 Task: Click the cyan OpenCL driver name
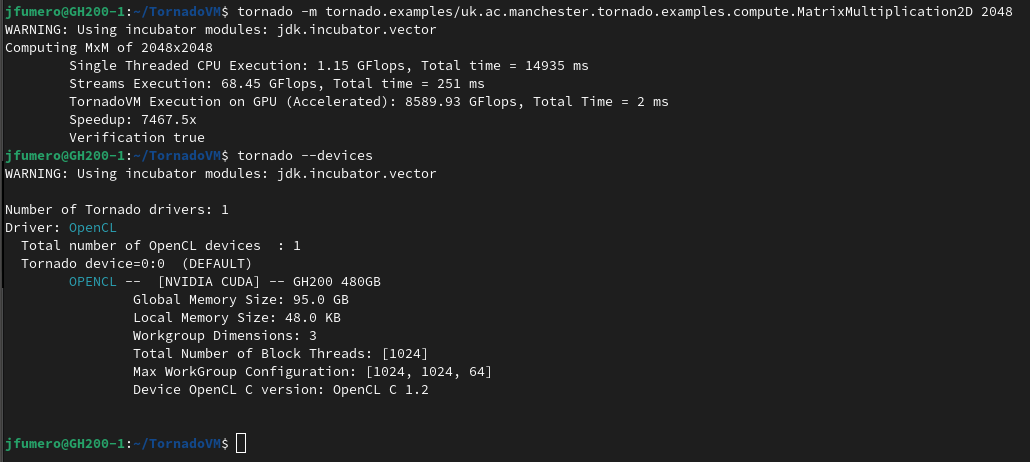93,227
